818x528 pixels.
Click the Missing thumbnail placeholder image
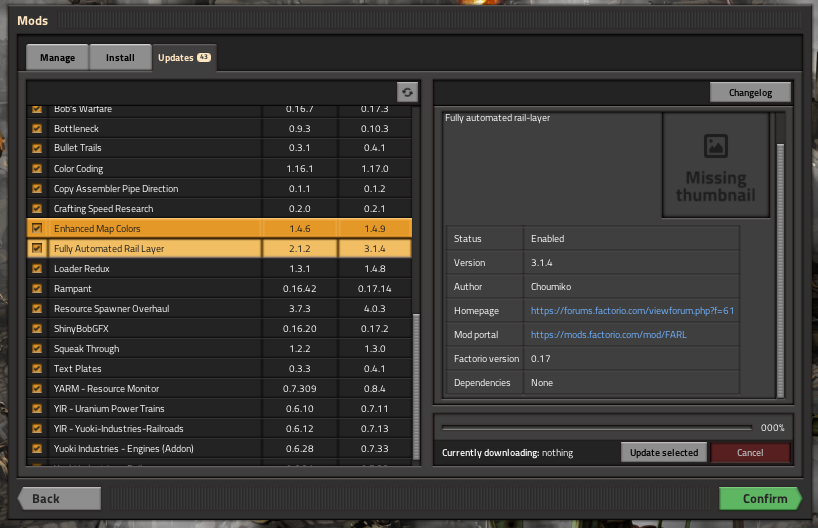[715, 165]
